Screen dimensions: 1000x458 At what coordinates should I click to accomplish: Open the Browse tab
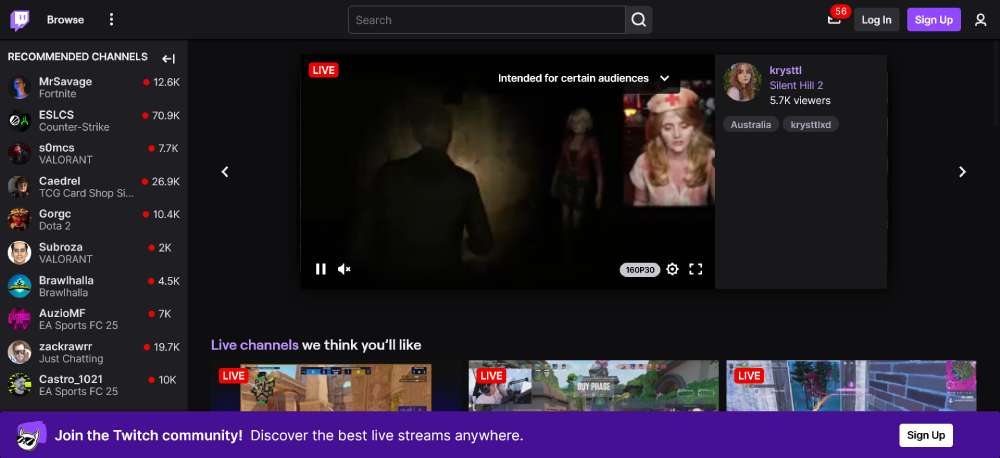point(65,20)
